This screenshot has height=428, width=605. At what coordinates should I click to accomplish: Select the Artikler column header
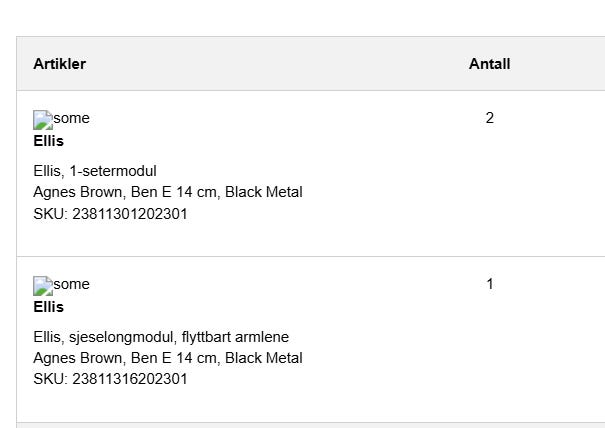59,64
